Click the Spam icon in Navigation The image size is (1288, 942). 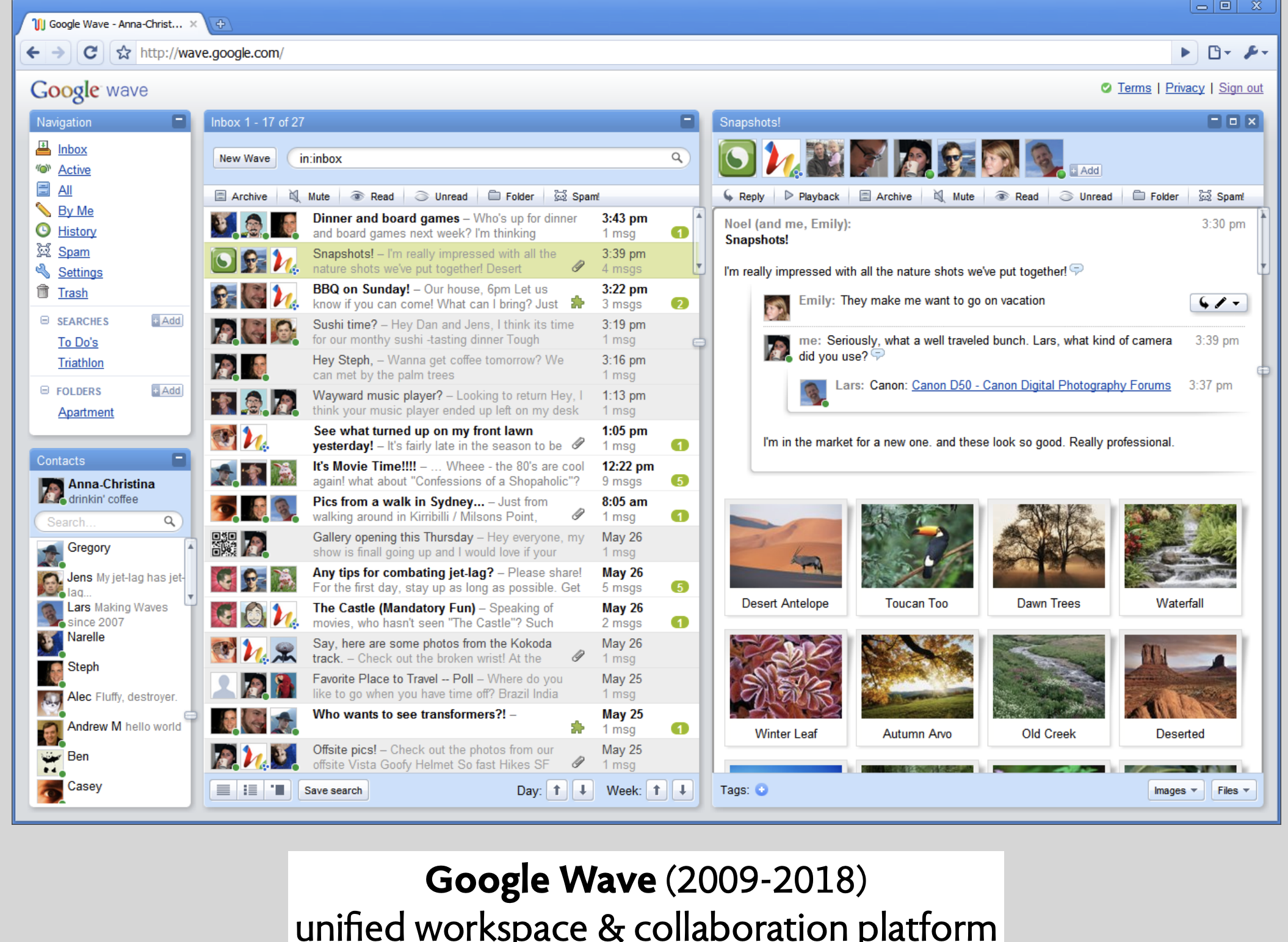click(43, 251)
